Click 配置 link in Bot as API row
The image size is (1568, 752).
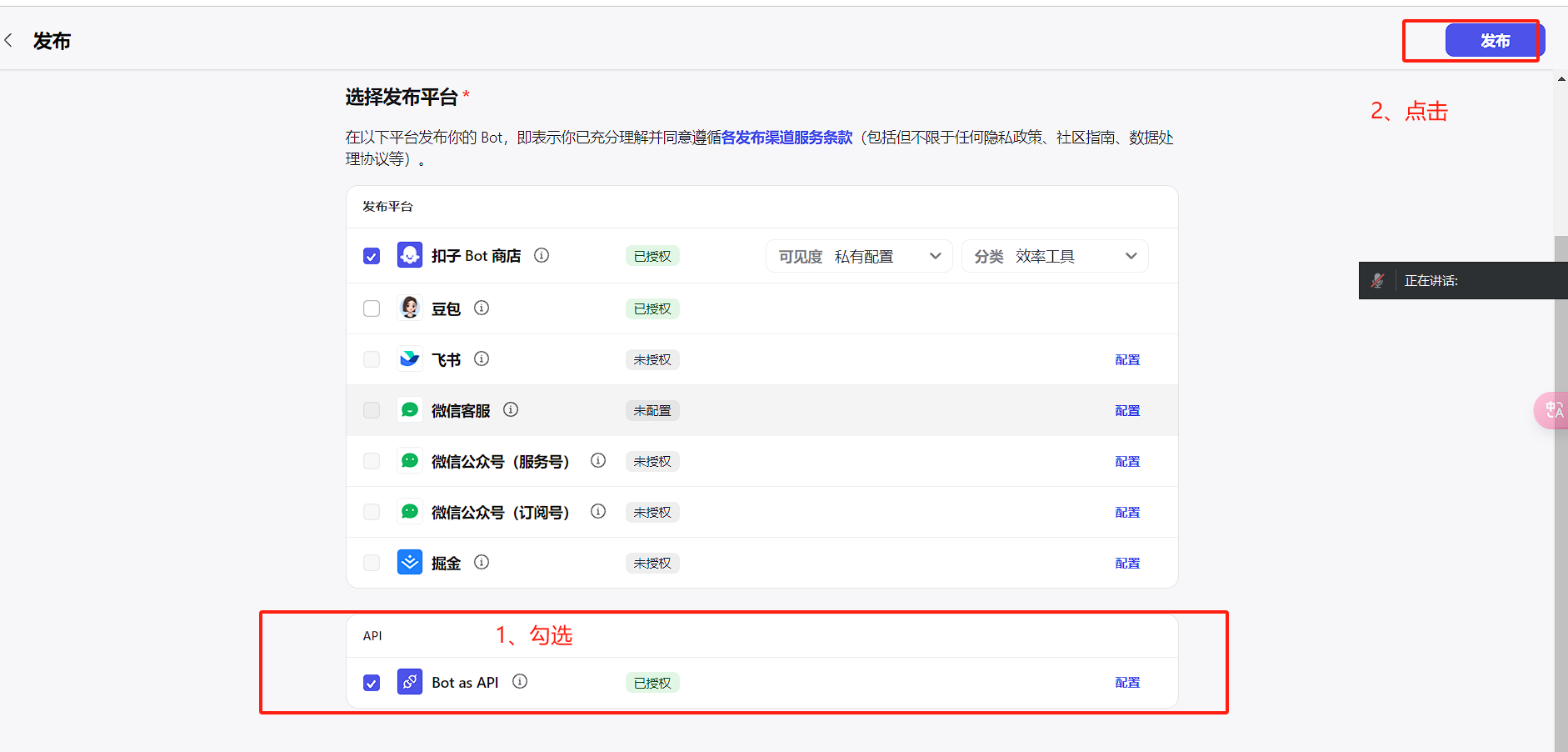coord(1127,682)
